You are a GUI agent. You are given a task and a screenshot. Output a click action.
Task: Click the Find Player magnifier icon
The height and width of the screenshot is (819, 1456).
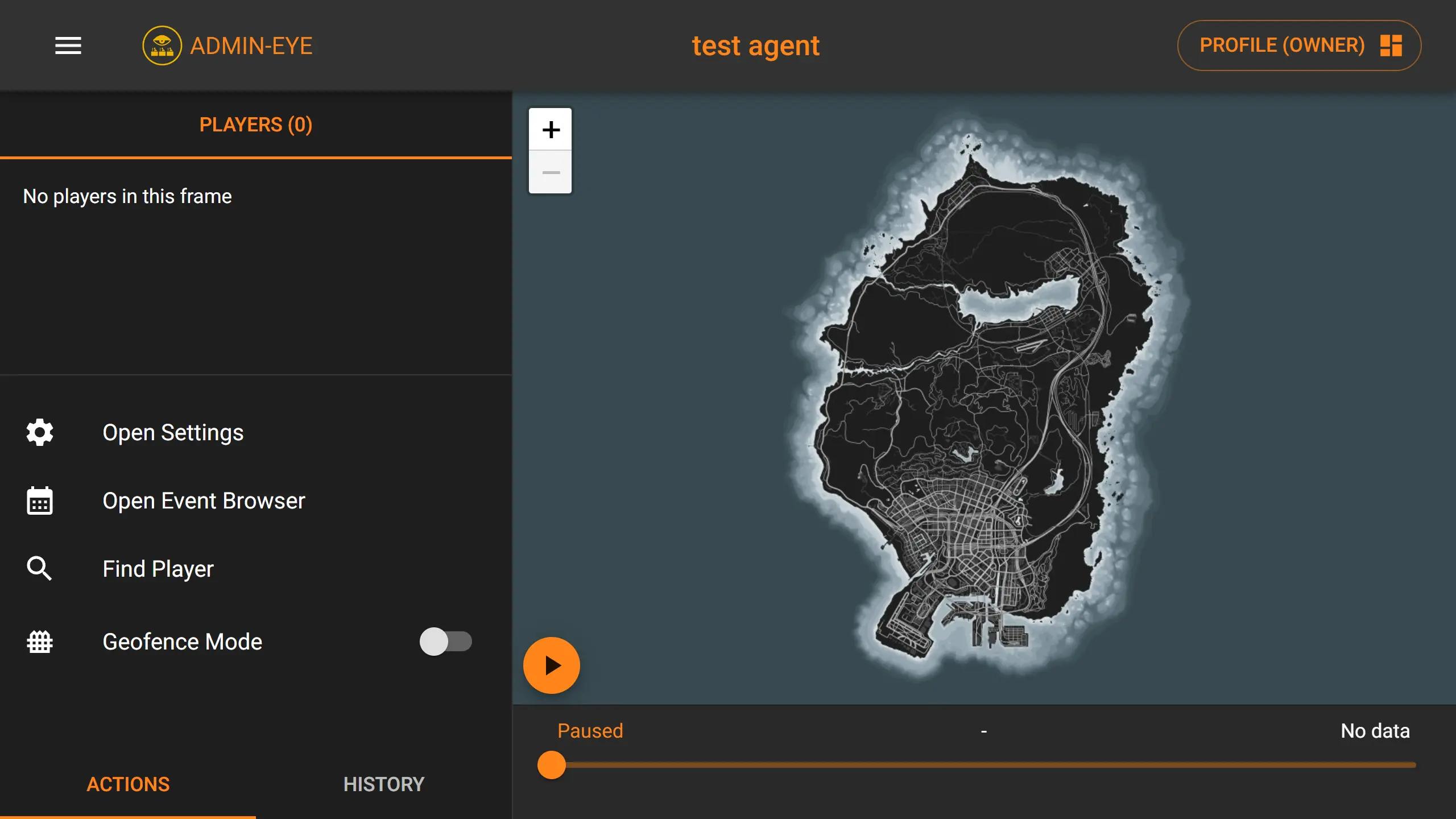pos(40,569)
